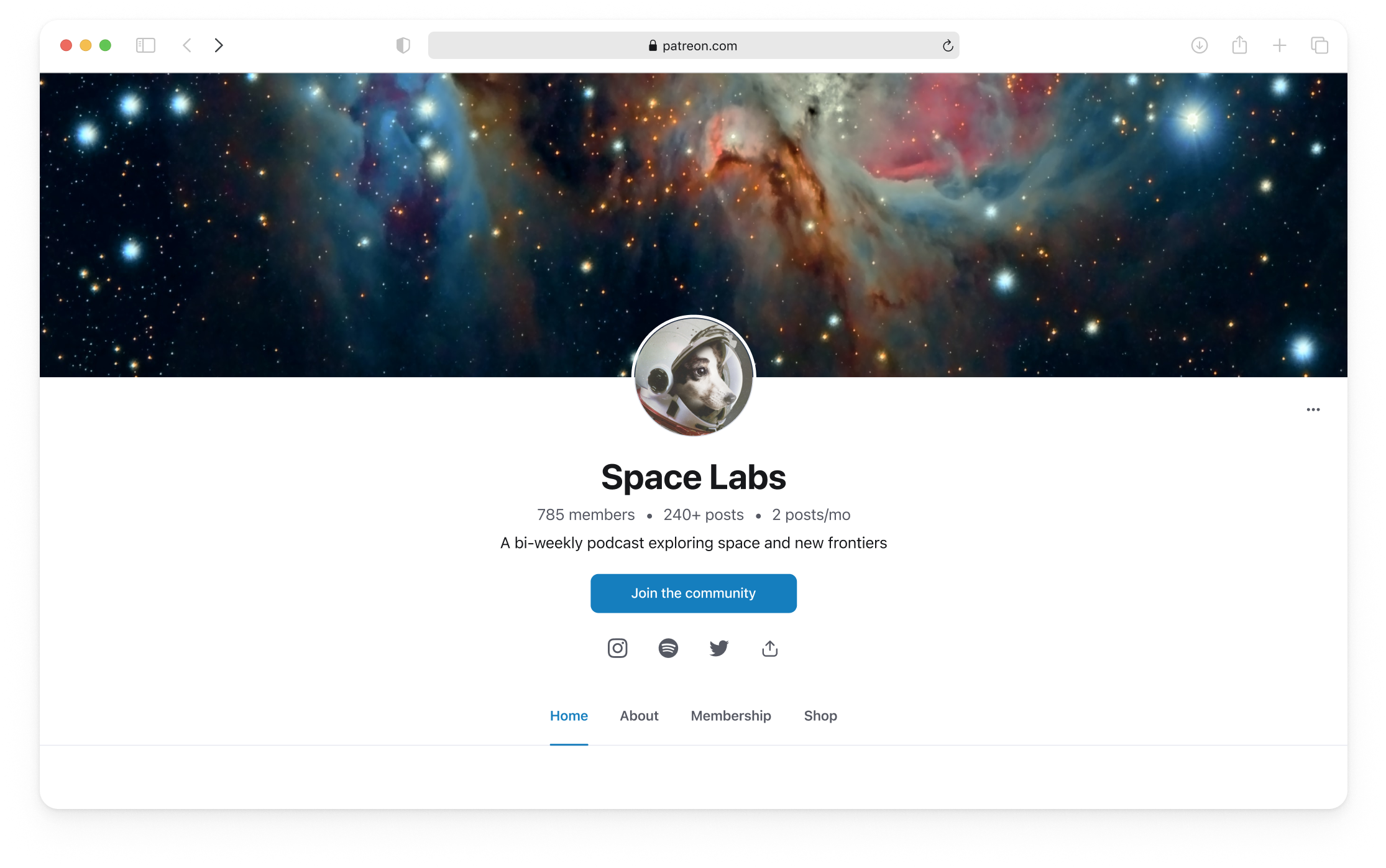Open the three-dot more options menu

(1313, 409)
